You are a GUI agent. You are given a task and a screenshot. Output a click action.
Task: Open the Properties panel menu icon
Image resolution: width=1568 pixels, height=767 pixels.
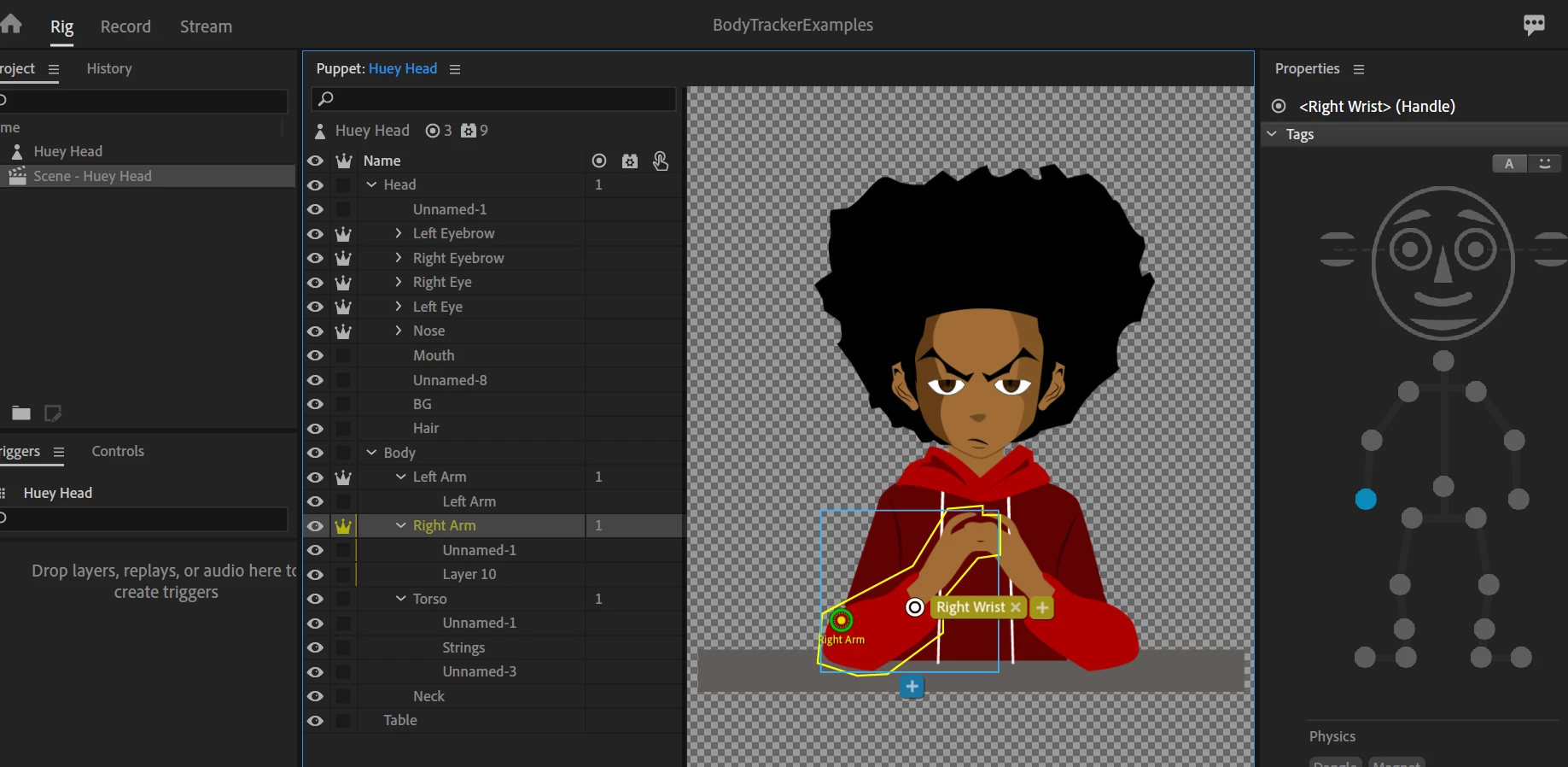[x=1359, y=69]
